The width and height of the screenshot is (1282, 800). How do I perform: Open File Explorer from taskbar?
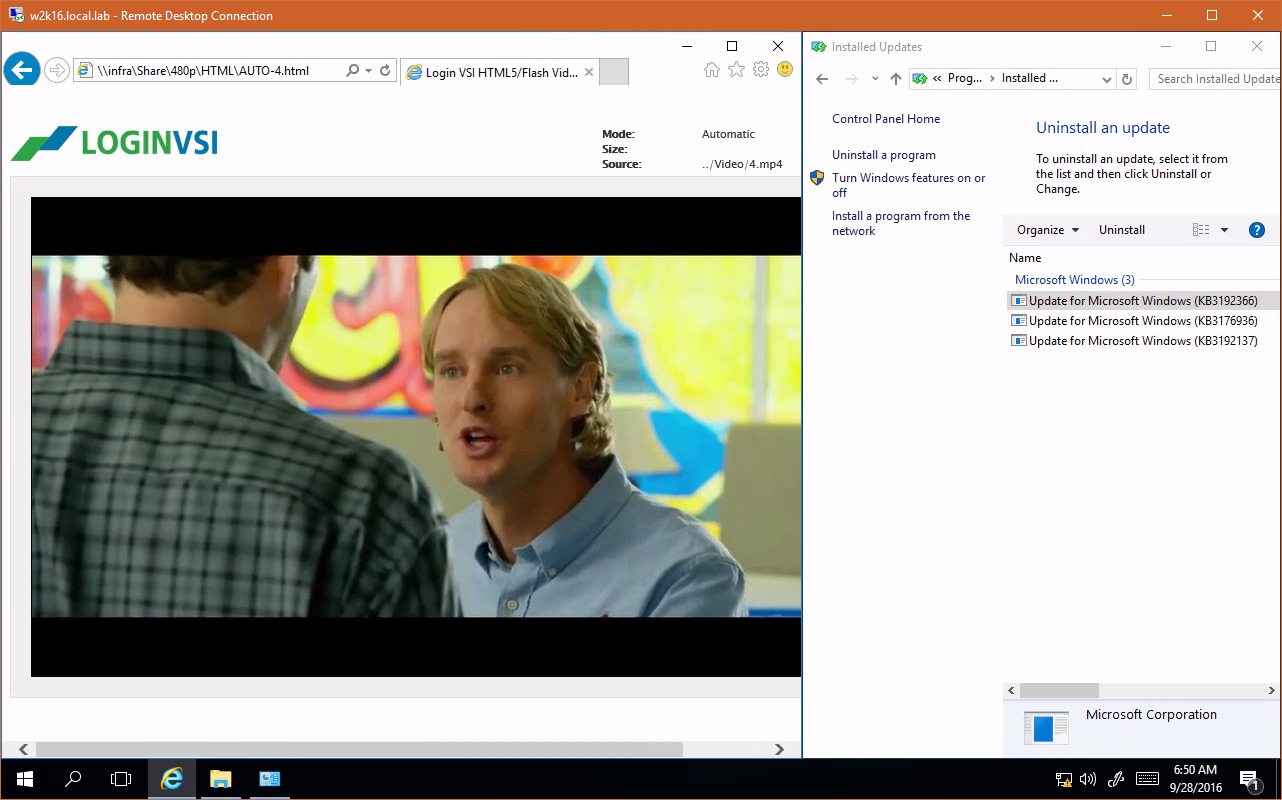221,779
